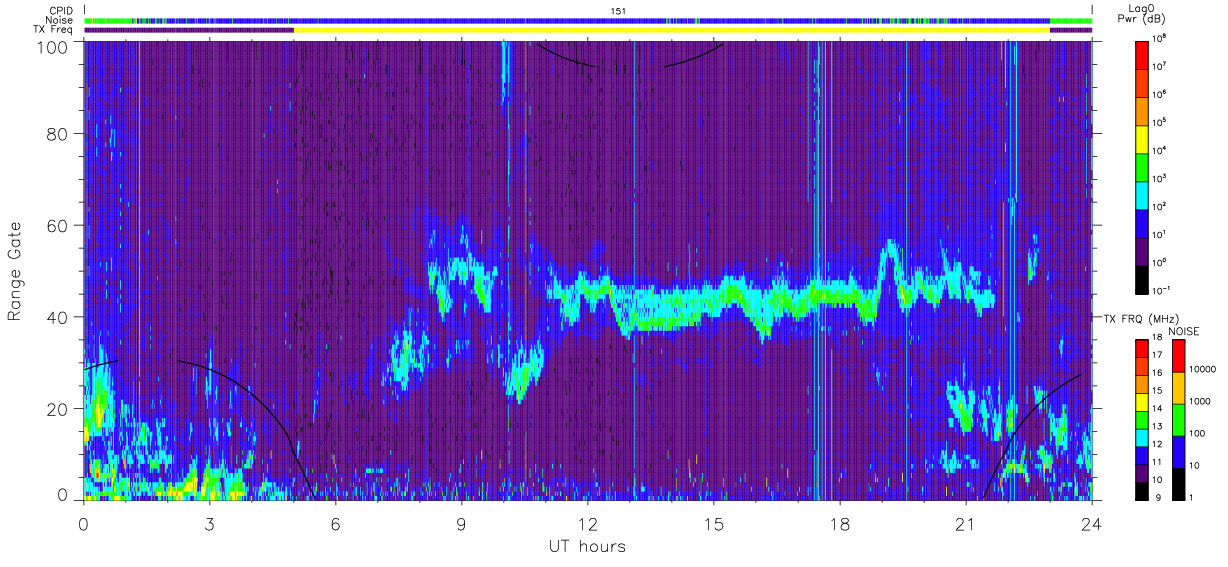Screen dimensions: 1228x567
Task: Click UT hours tick label 9
Action: [462, 523]
